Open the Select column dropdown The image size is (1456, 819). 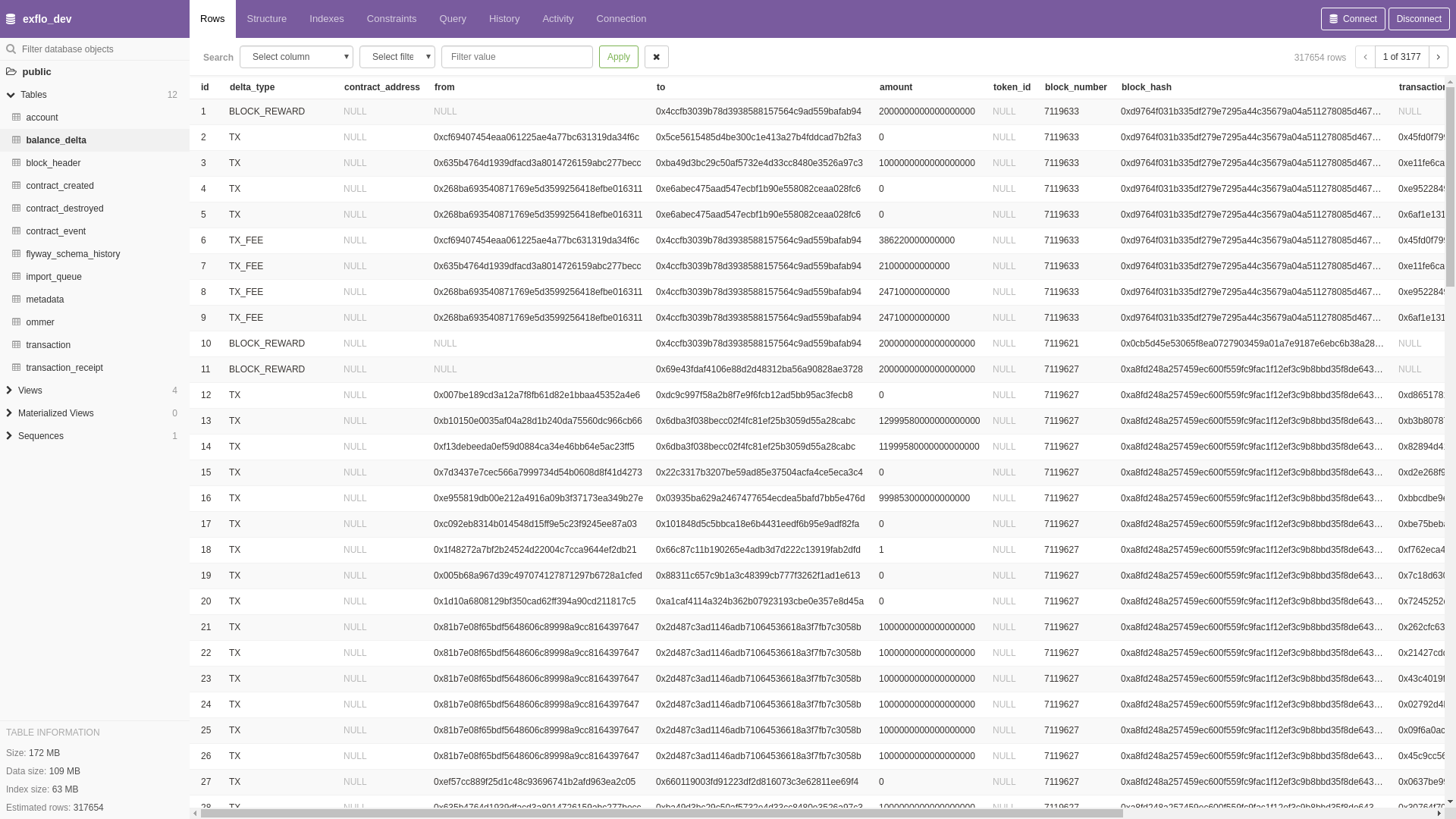pos(296,57)
